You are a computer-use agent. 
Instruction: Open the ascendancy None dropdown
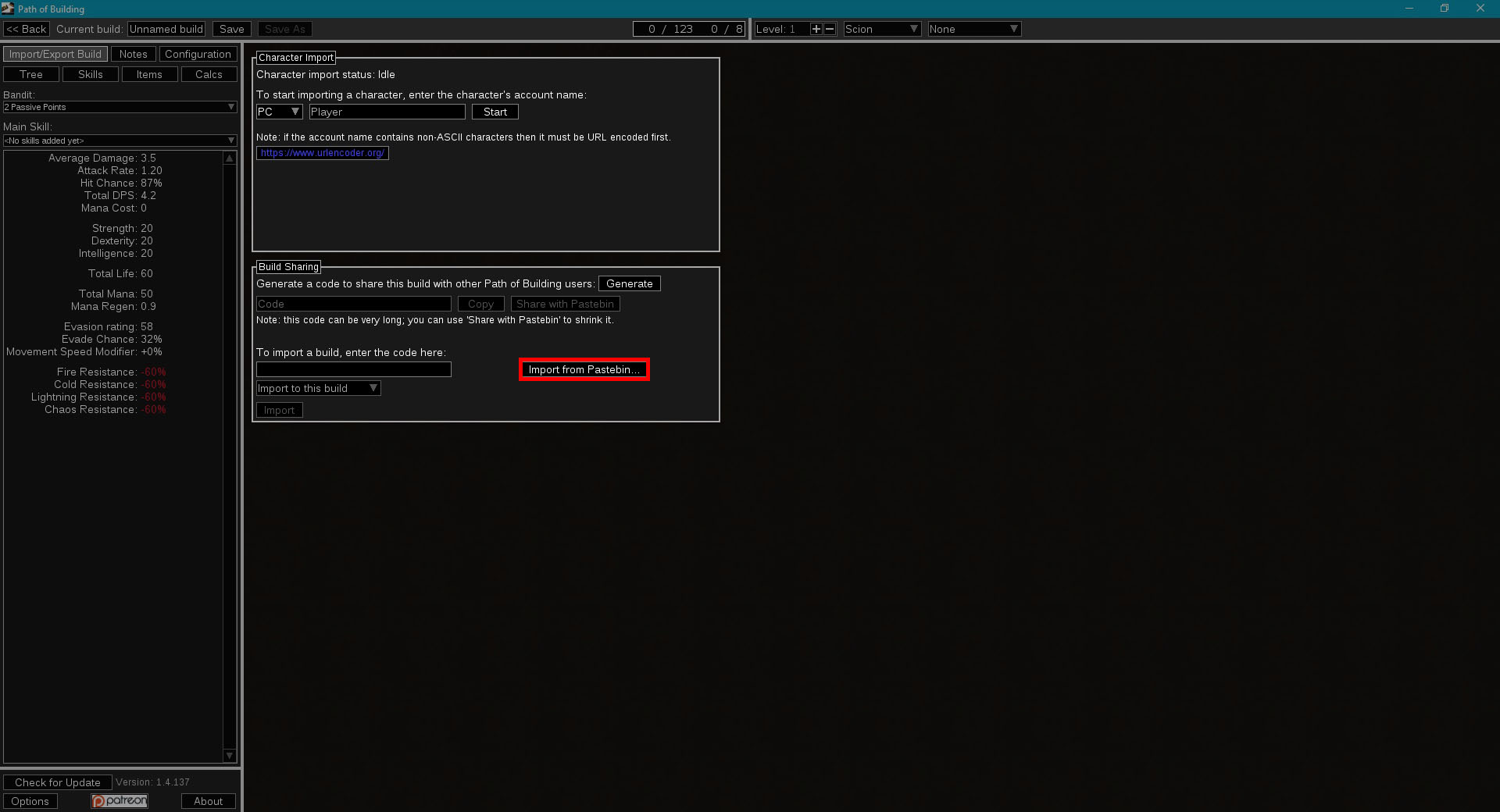[974, 29]
